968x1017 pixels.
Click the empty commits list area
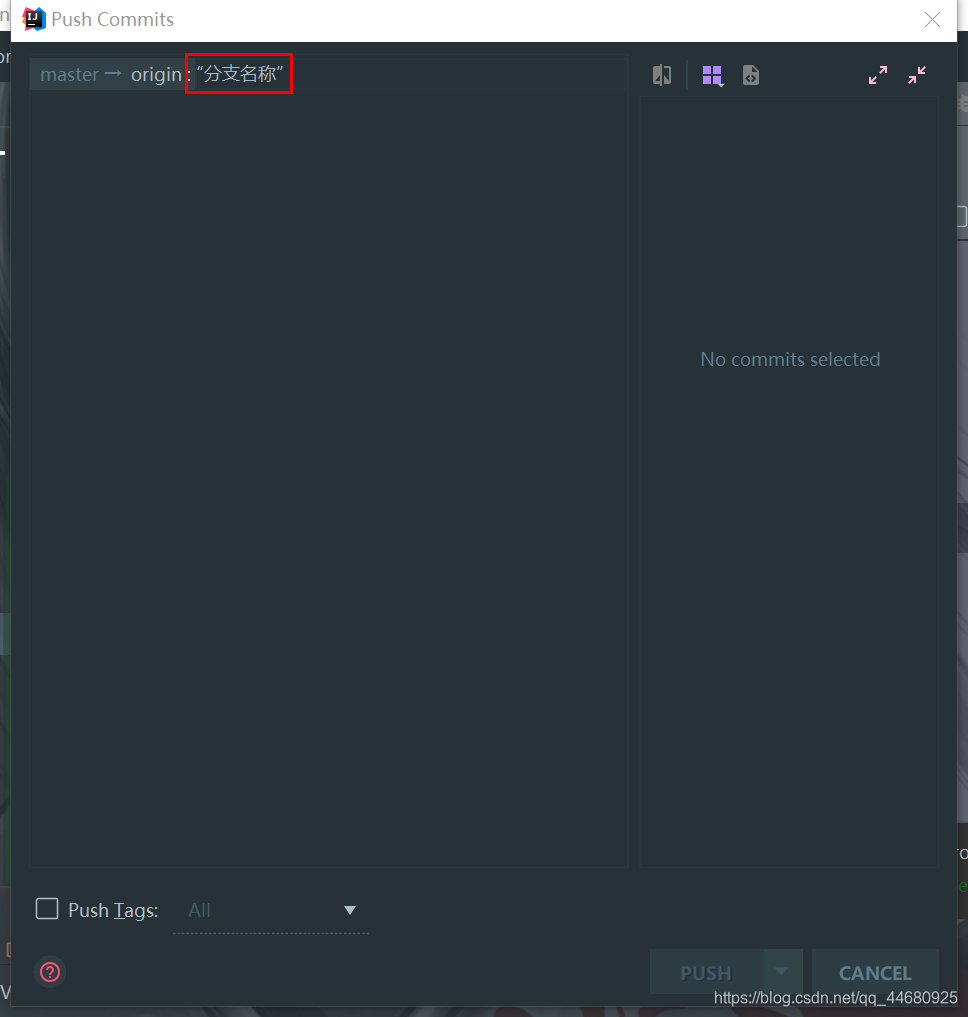328,477
